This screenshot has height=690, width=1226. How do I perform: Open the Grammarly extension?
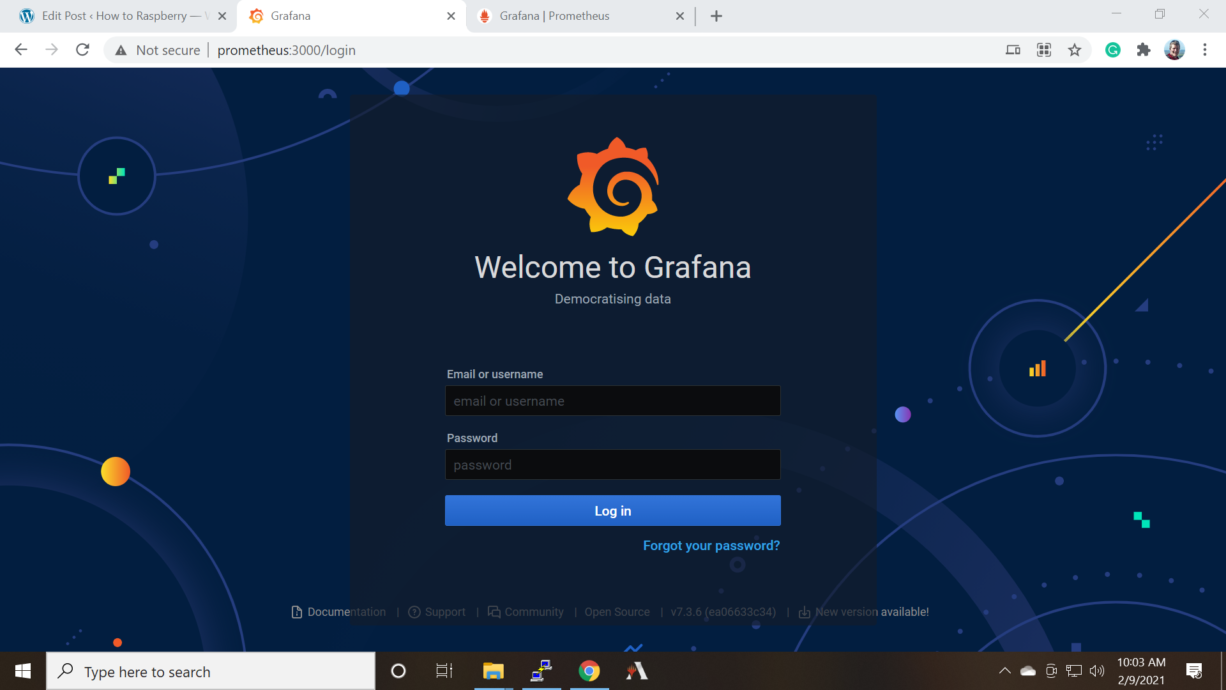pyautogui.click(x=1112, y=49)
